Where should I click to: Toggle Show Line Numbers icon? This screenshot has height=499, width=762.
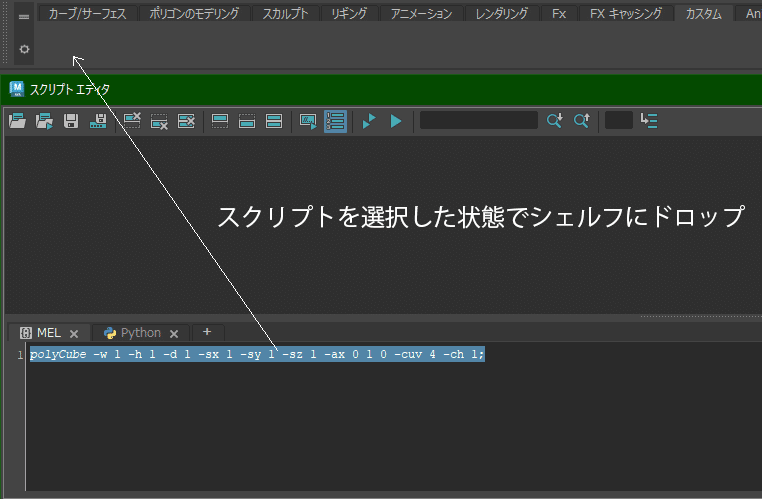tap(335, 121)
